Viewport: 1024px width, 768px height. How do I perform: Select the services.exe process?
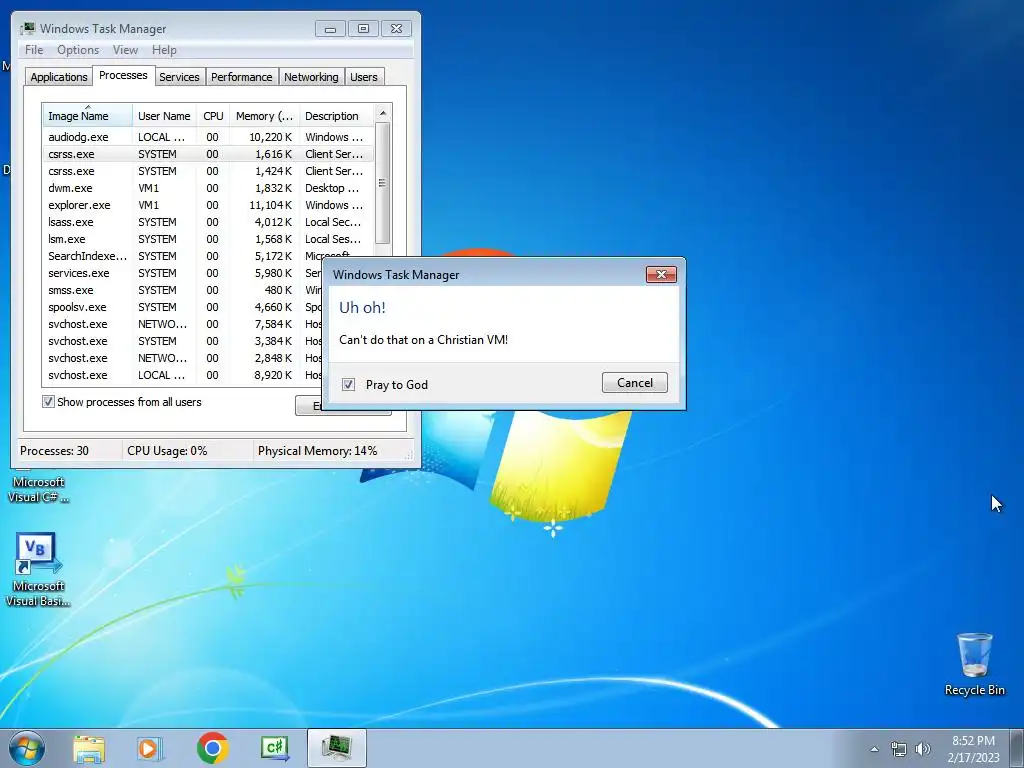[183, 273]
